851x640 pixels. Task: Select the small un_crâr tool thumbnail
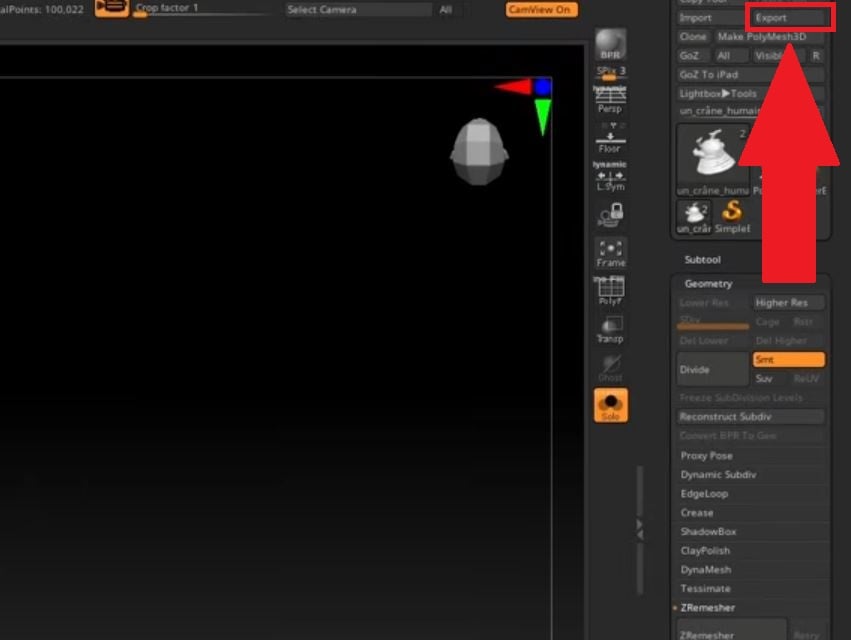point(694,217)
